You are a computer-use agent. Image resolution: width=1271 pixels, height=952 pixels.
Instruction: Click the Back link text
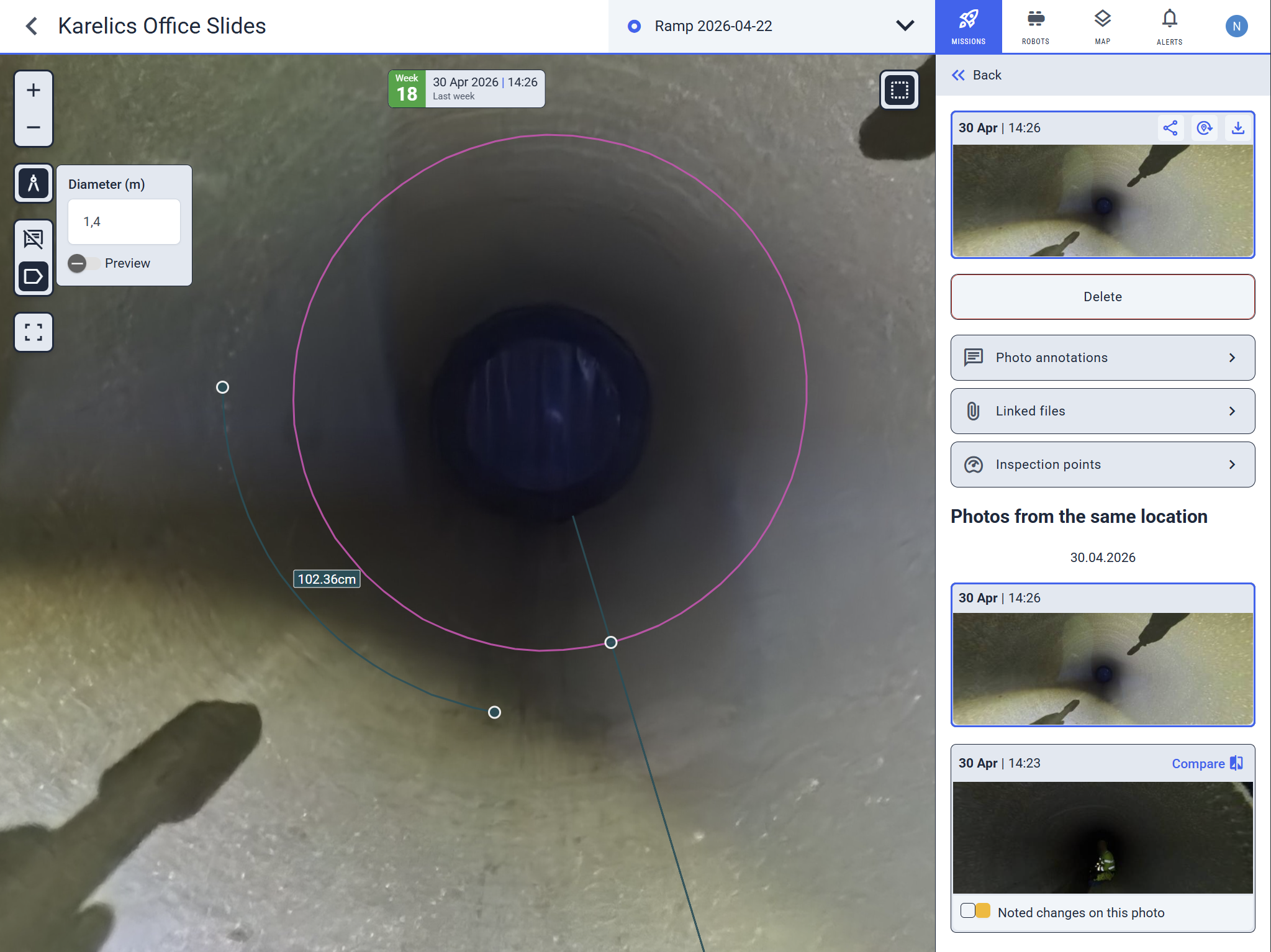(x=987, y=75)
